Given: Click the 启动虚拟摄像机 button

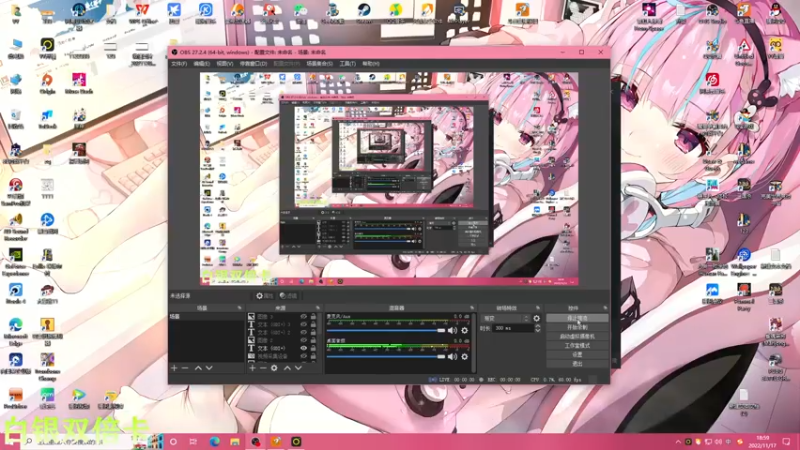Looking at the screenshot, I should pos(577,336).
